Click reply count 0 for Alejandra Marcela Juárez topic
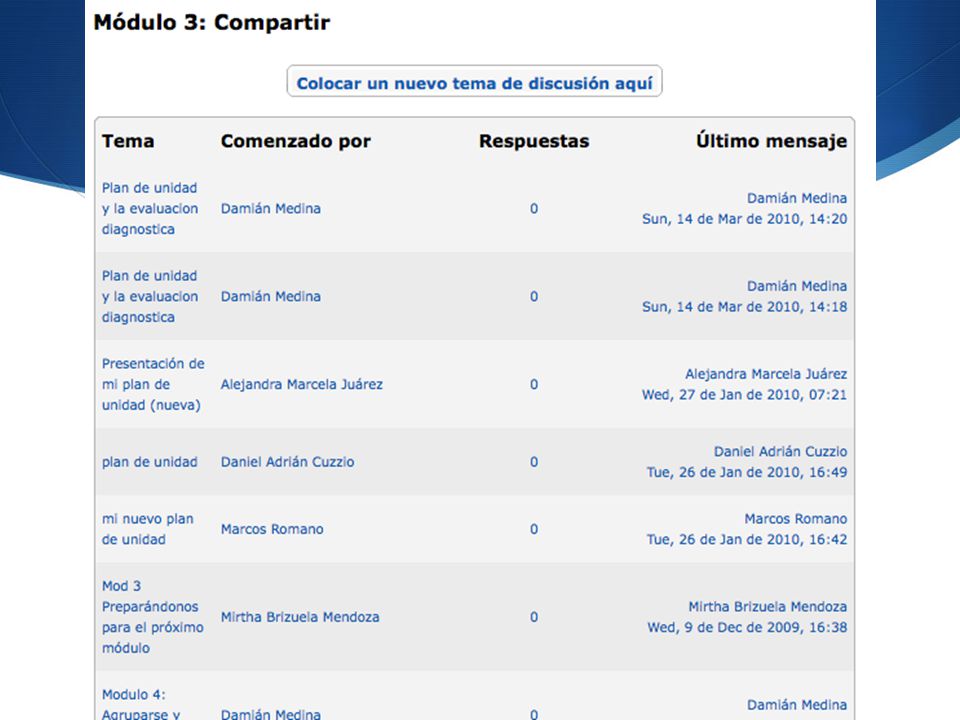This screenshot has height=720, width=960. tap(534, 384)
